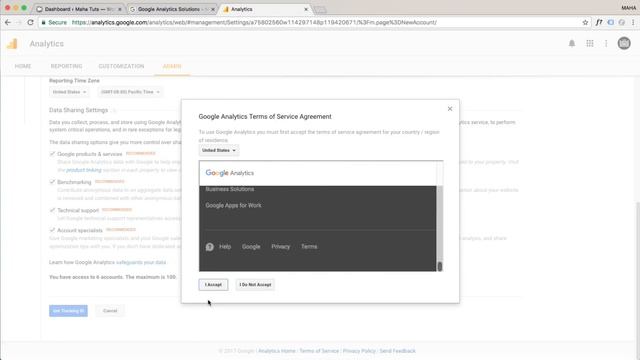This screenshot has width=640, height=360.
Task: Click Help link in terms frame
Action: (225, 247)
